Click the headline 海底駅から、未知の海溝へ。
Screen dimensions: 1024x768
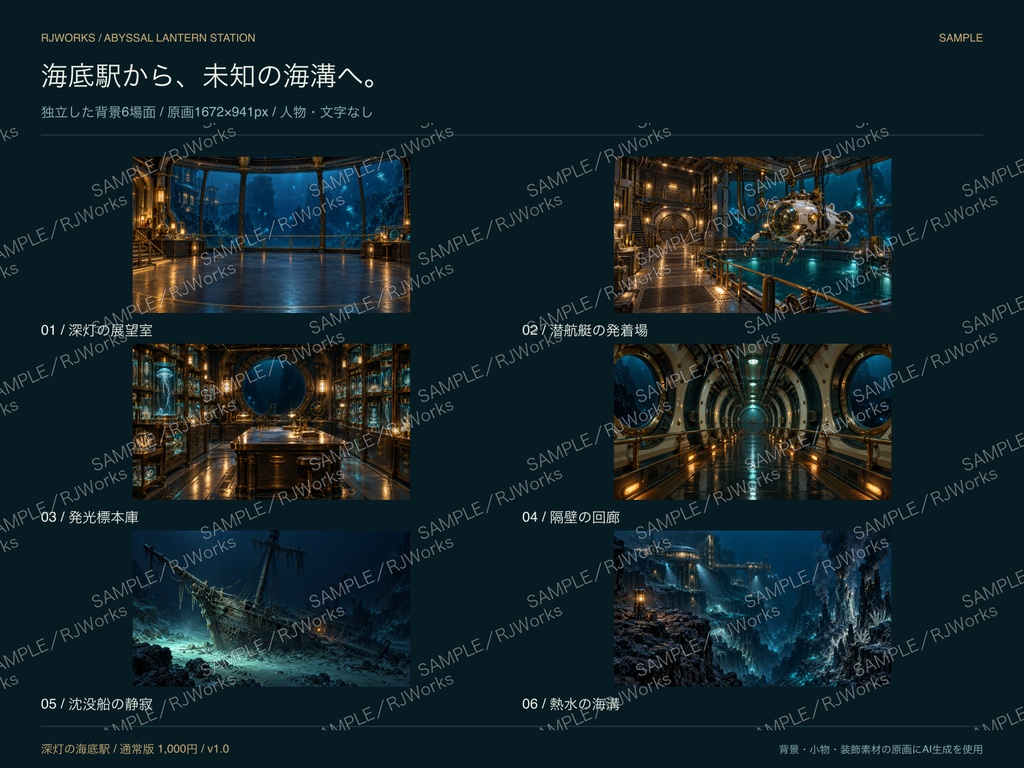(210, 76)
